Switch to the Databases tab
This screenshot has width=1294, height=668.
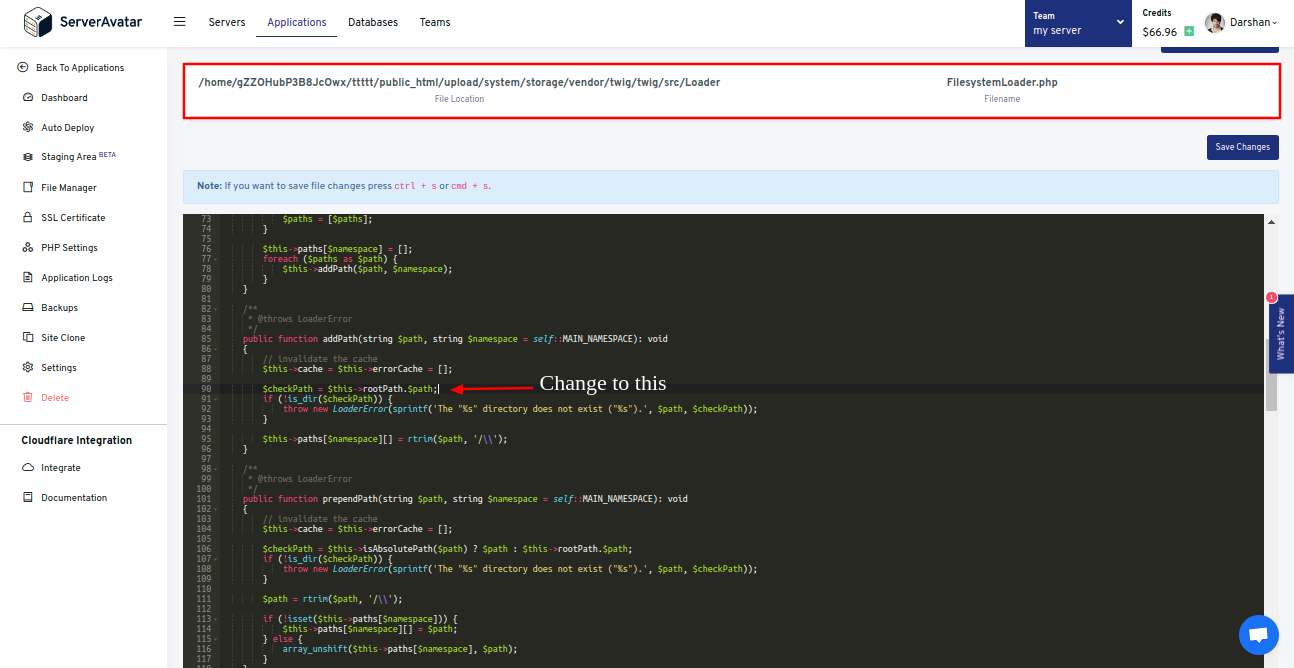[x=372, y=21]
